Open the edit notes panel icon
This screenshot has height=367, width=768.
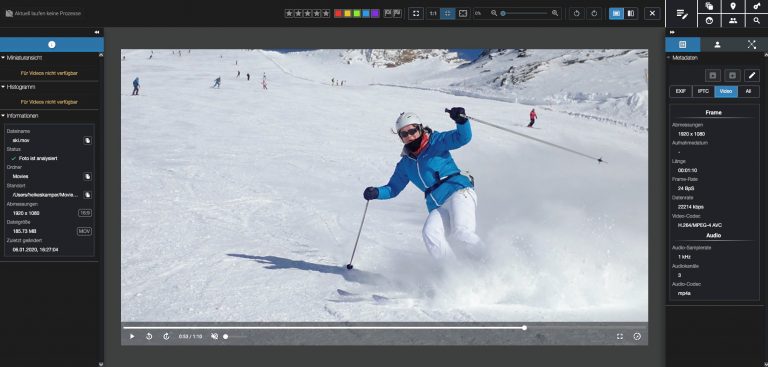[682, 14]
